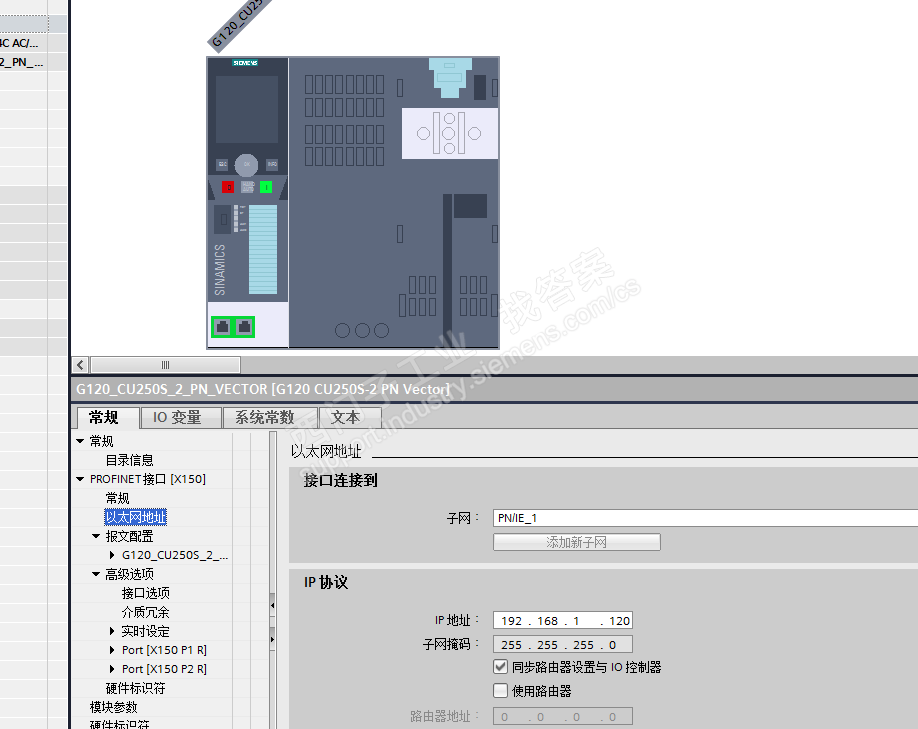This screenshot has width=918, height=729.
Task: Click the G120_CU250S_2_PN_VECTOR properties title bar
Action: (494, 389)
